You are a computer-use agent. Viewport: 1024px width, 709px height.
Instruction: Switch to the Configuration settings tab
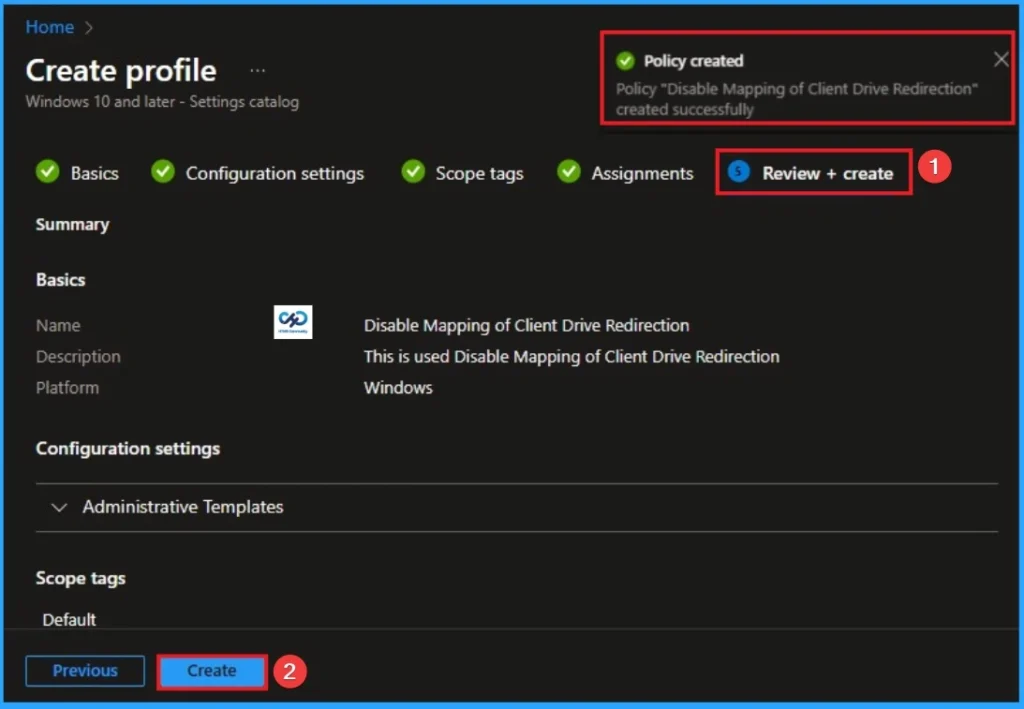[x=275, y=172]
